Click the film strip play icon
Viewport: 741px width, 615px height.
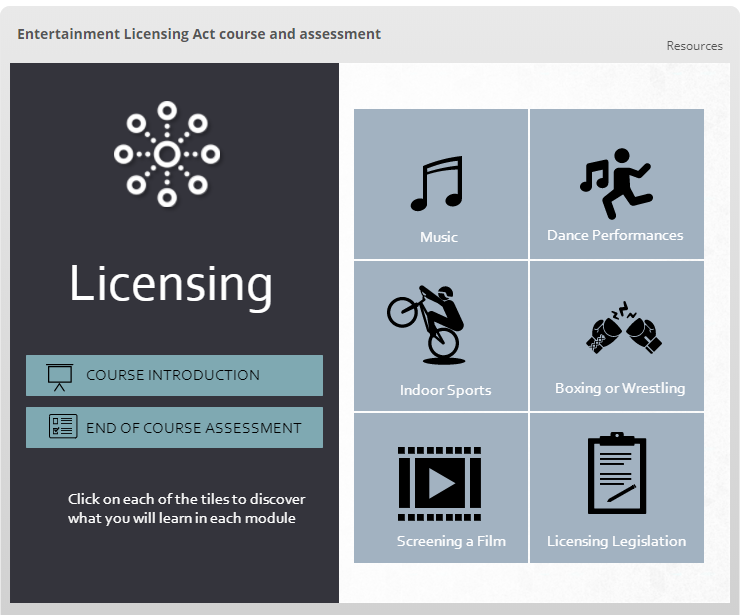point(439,484)
